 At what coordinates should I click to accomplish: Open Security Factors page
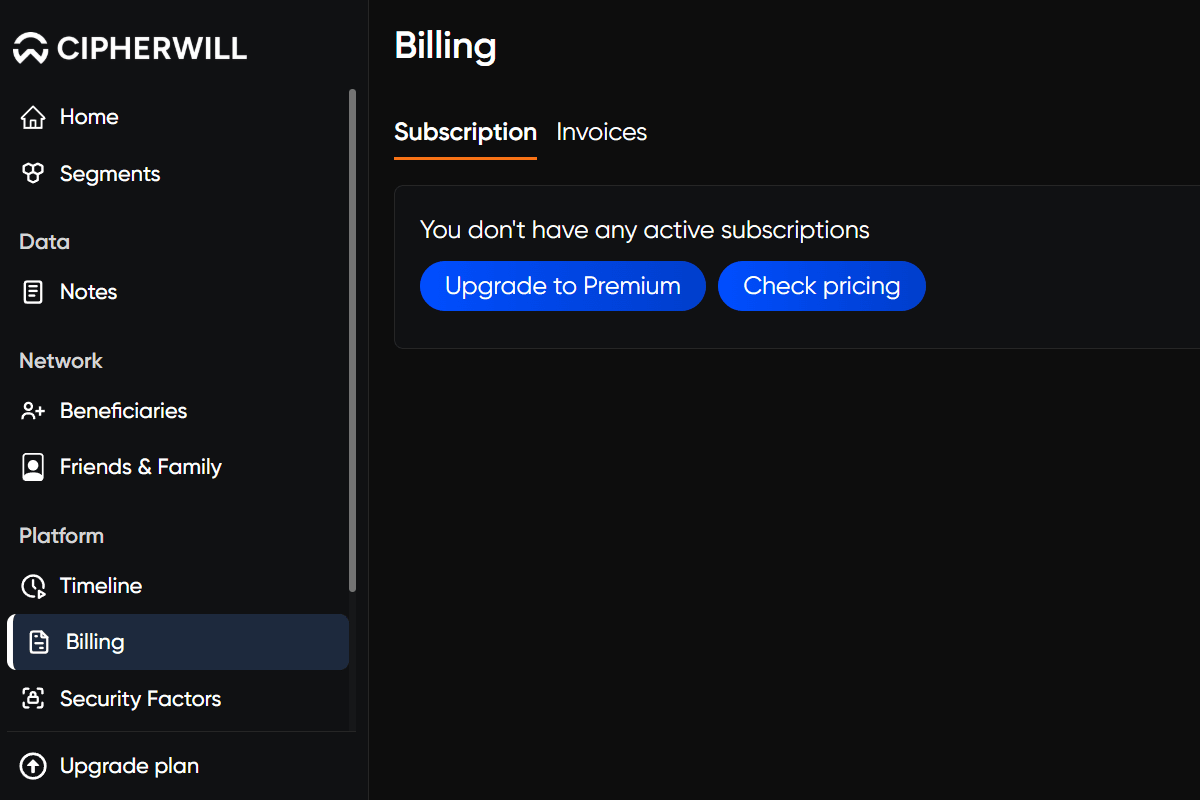(x=178, y=699)
